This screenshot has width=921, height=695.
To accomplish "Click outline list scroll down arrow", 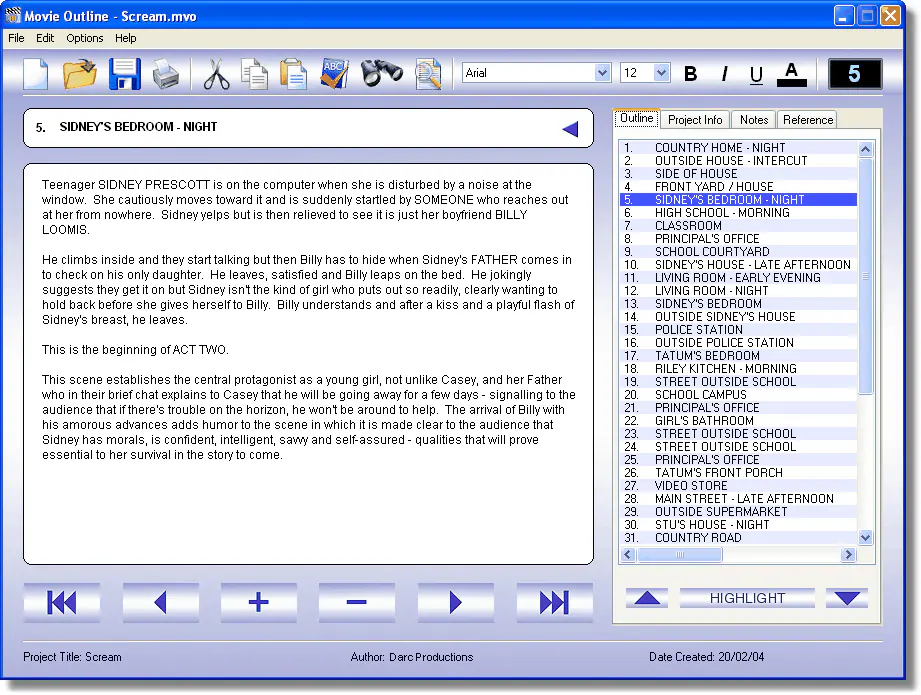I will coord(865,538).
